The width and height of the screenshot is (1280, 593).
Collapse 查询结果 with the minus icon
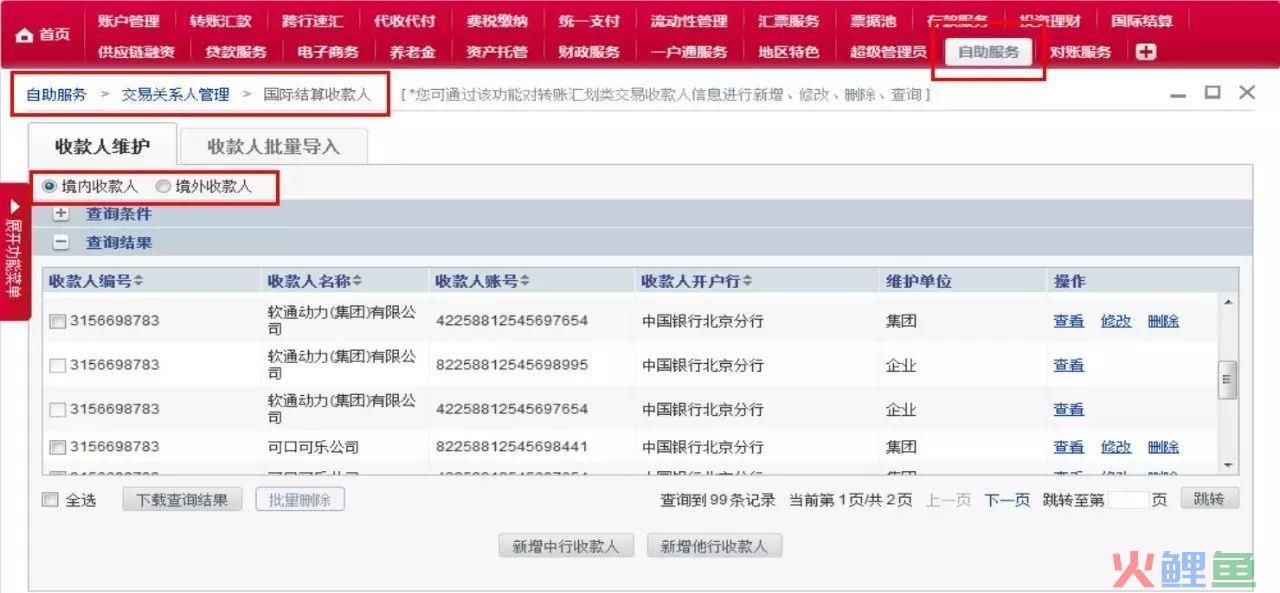[61, 242]
